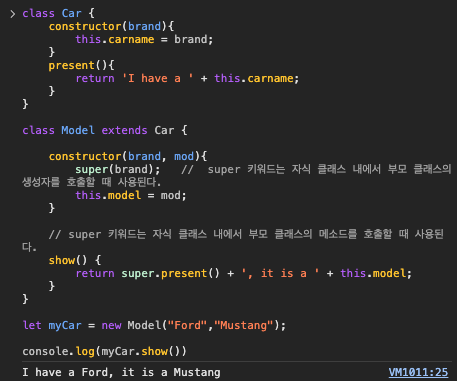
Task: Click the 'class Car {' line
Action: coord(58,13)
